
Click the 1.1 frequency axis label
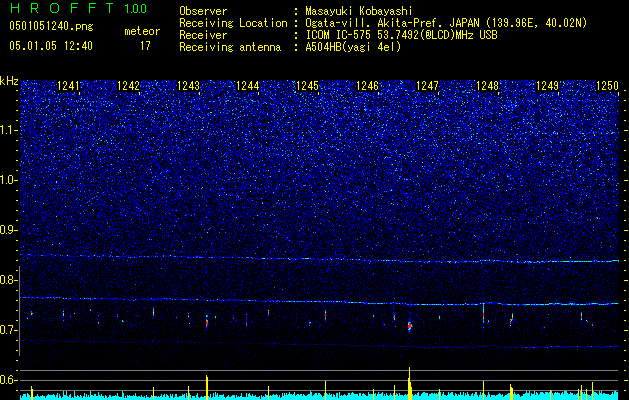(9, 131)
